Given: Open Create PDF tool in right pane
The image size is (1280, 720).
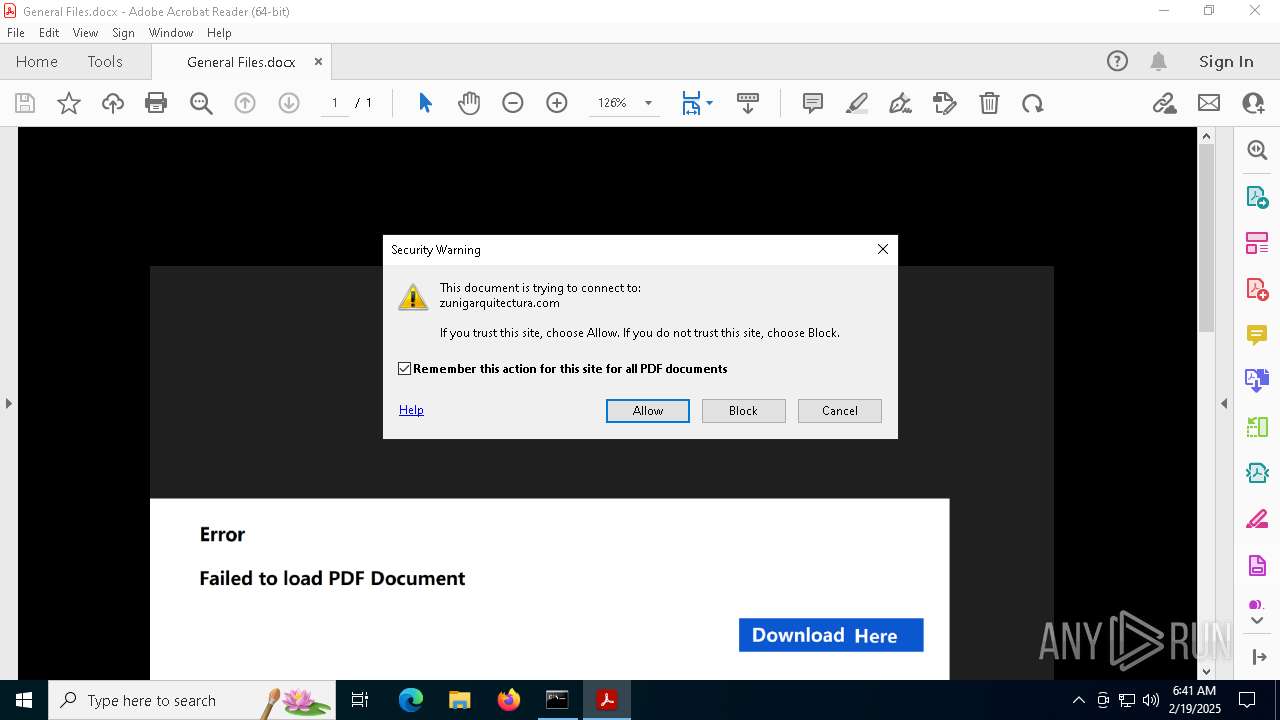Looking at the screenshot, I should [x=1257, y=288].
